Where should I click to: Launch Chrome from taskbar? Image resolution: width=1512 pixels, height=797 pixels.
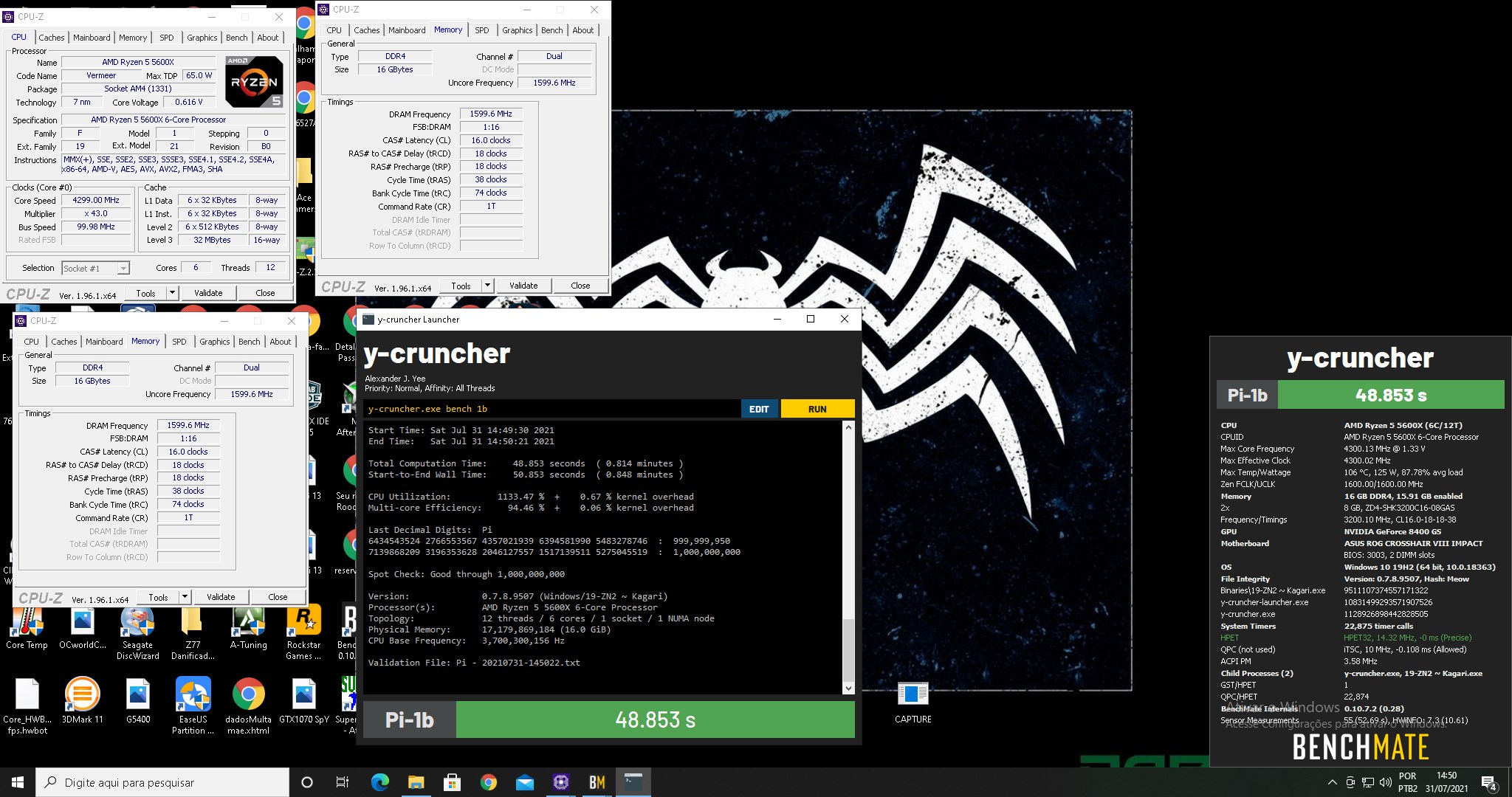[488, 782]
